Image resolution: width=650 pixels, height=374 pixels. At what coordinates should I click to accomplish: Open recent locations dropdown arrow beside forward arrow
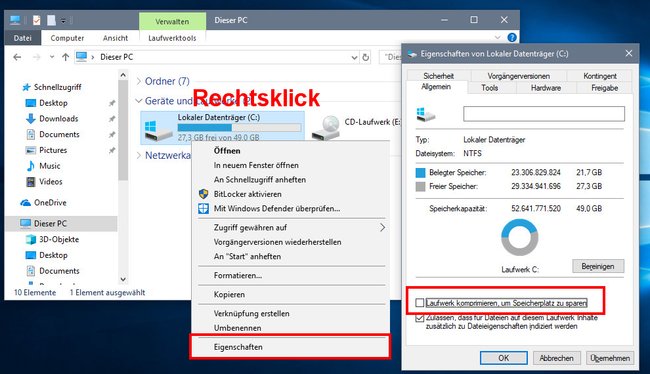point(52,57)
